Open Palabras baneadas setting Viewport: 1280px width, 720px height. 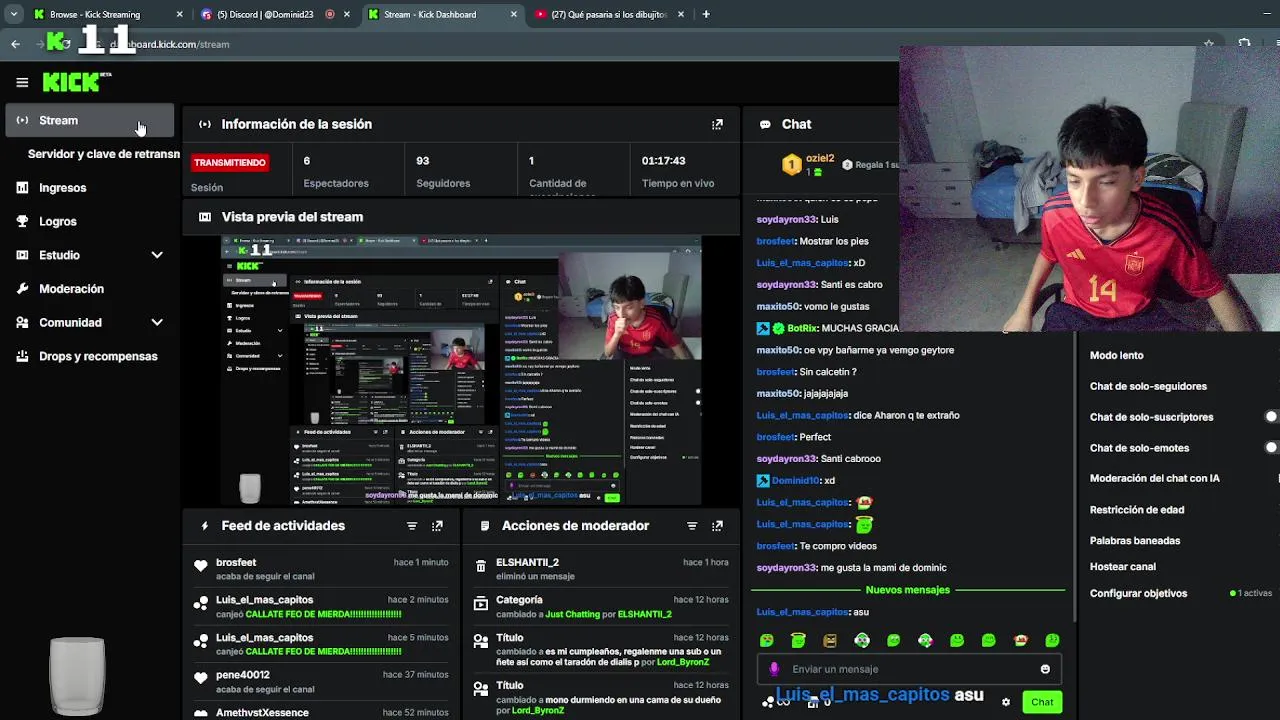tap(1135, 541)
